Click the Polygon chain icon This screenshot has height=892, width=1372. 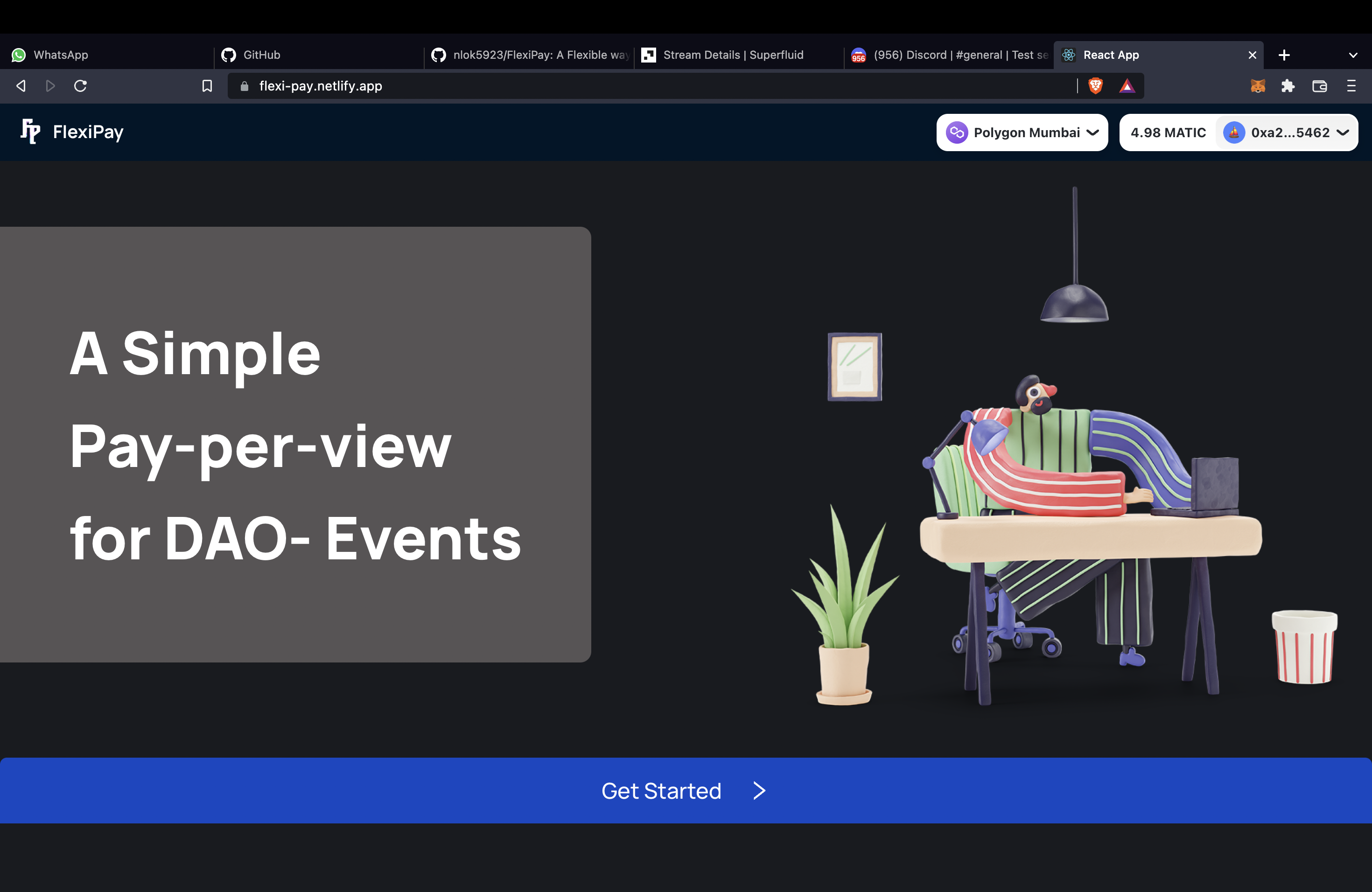[x=956, y=132]
